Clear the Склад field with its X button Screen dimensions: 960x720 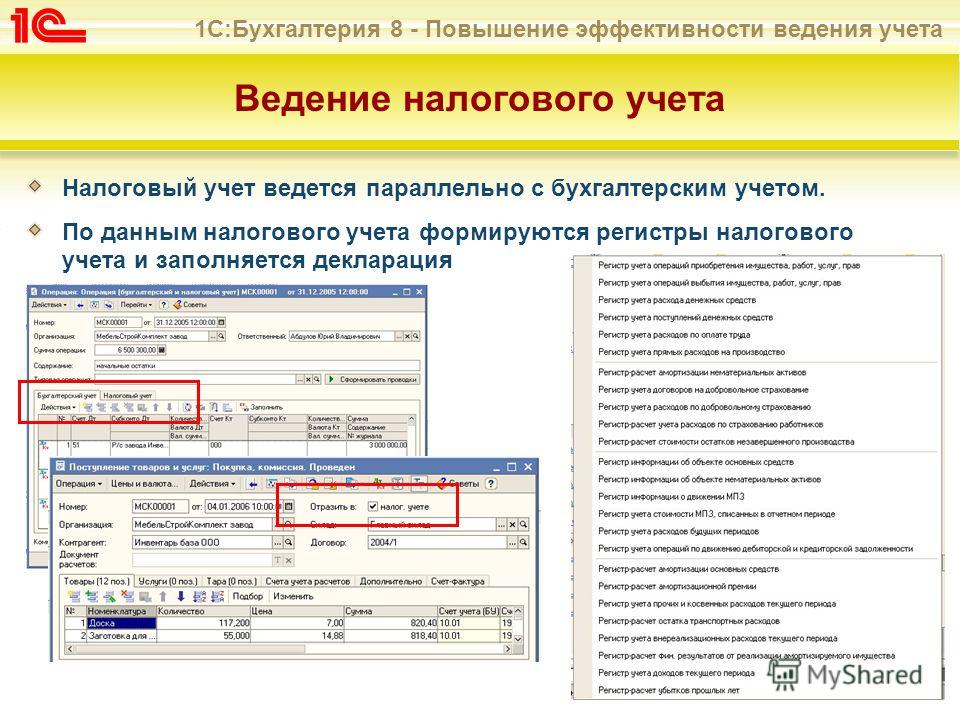[x=512, y=525]
